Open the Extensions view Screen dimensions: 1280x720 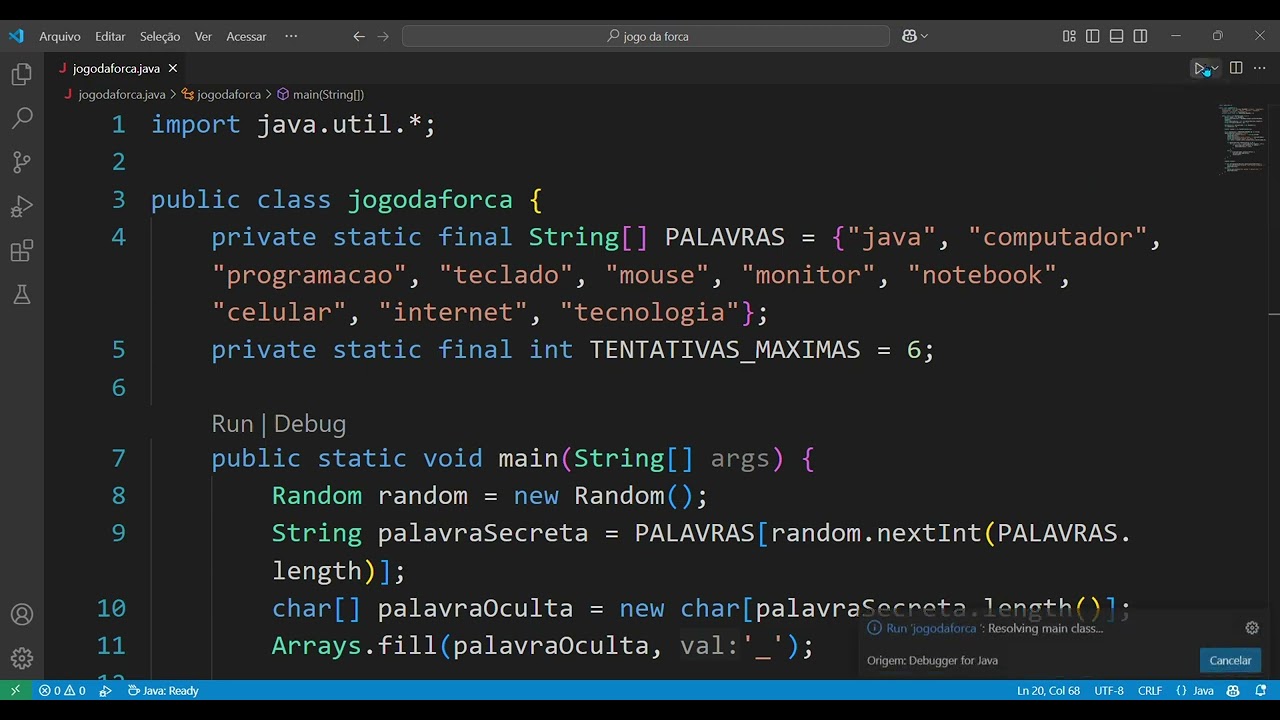(x=22, y=250)
